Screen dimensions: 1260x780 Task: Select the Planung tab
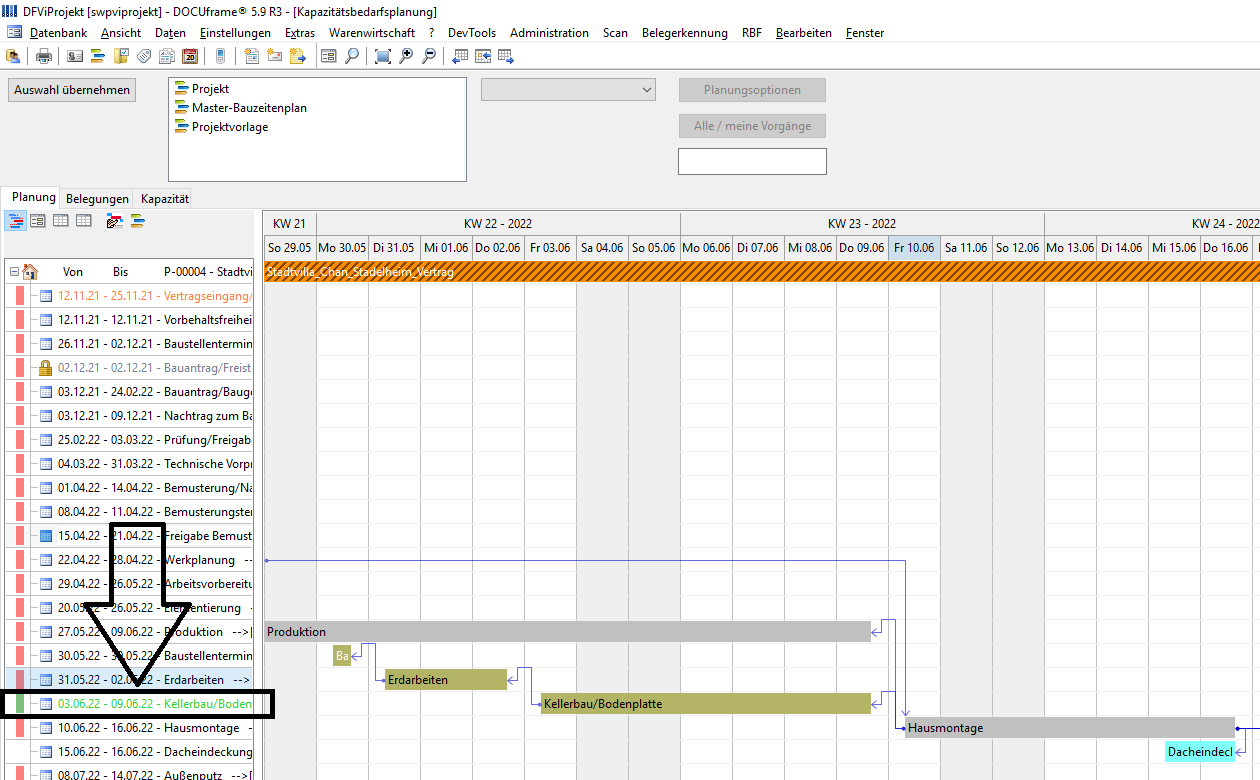(x=33, y=197)
